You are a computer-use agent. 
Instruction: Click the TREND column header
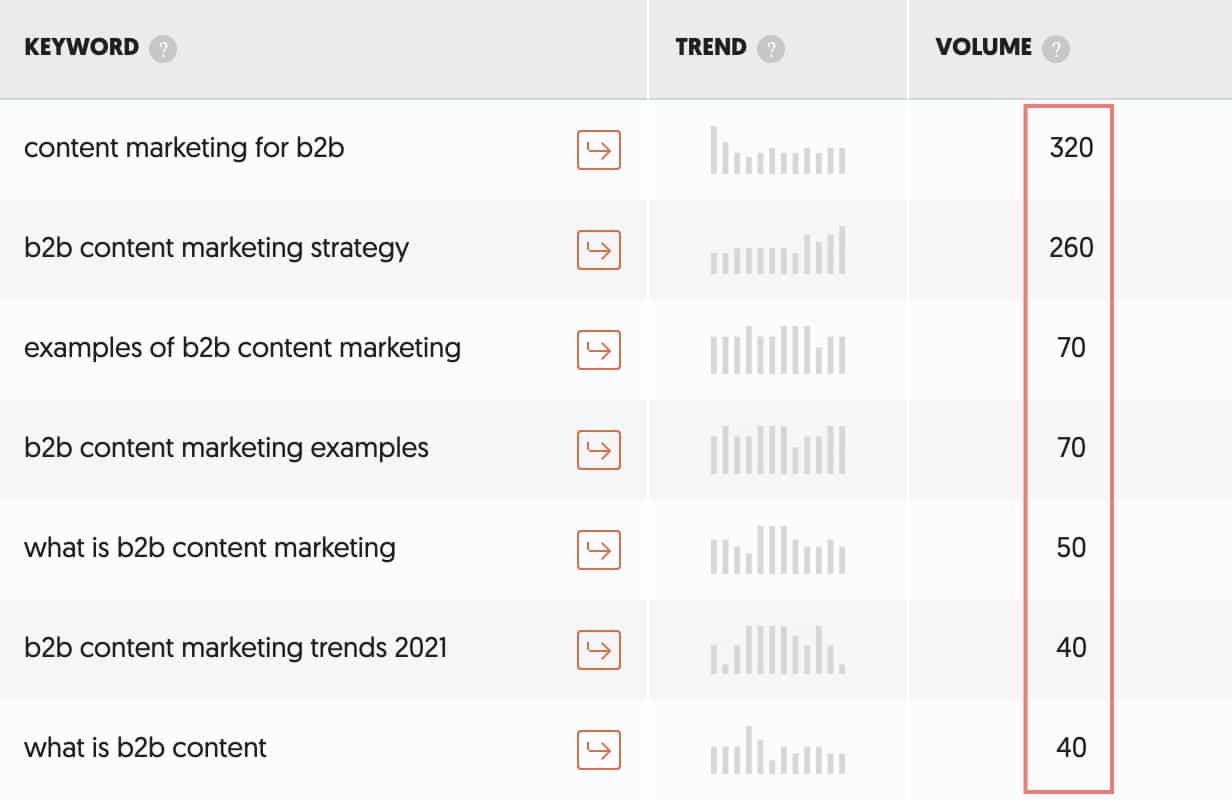[711, 48]
